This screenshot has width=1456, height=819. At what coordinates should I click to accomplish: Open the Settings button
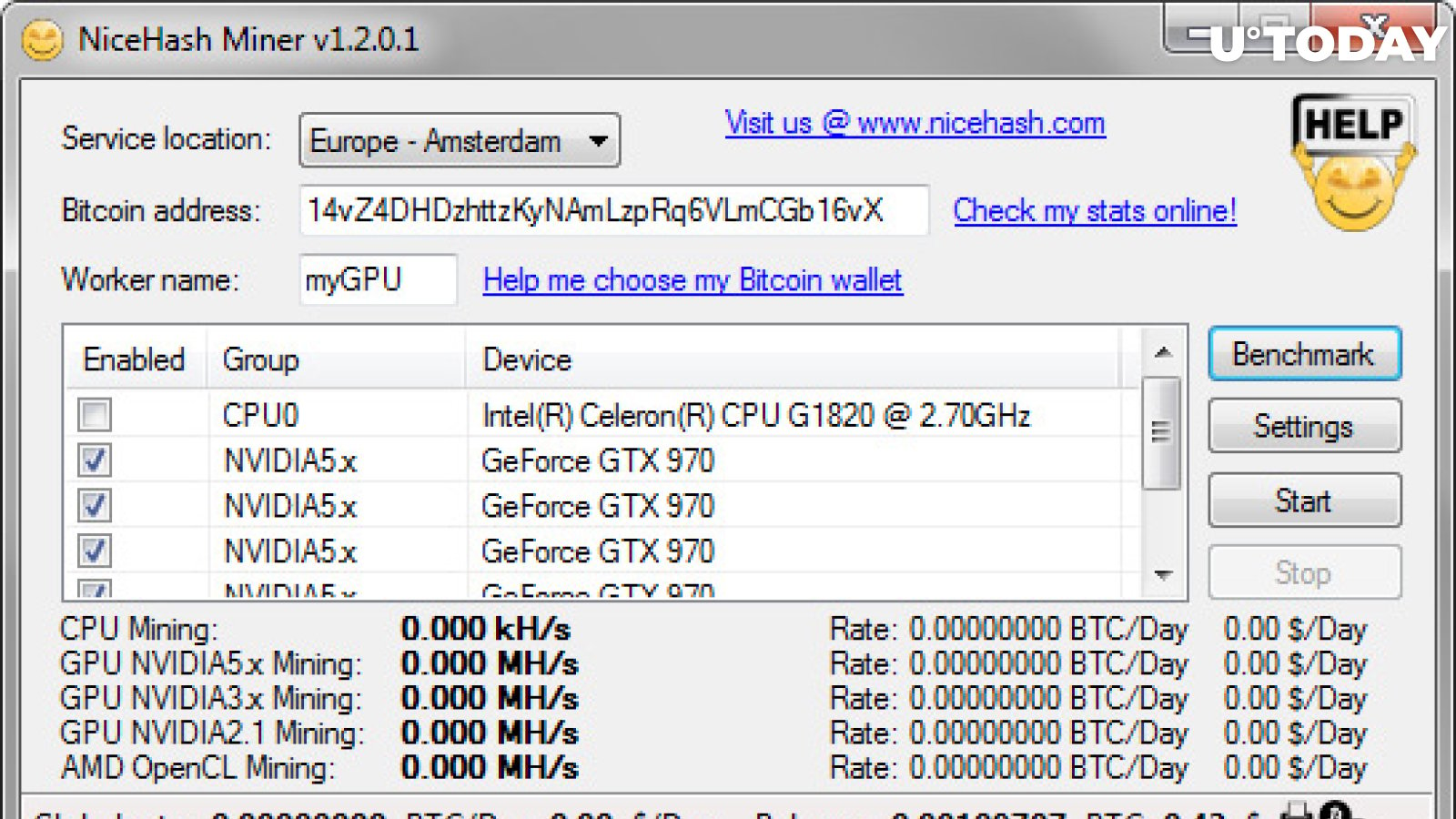click(x=1305, y=426)
